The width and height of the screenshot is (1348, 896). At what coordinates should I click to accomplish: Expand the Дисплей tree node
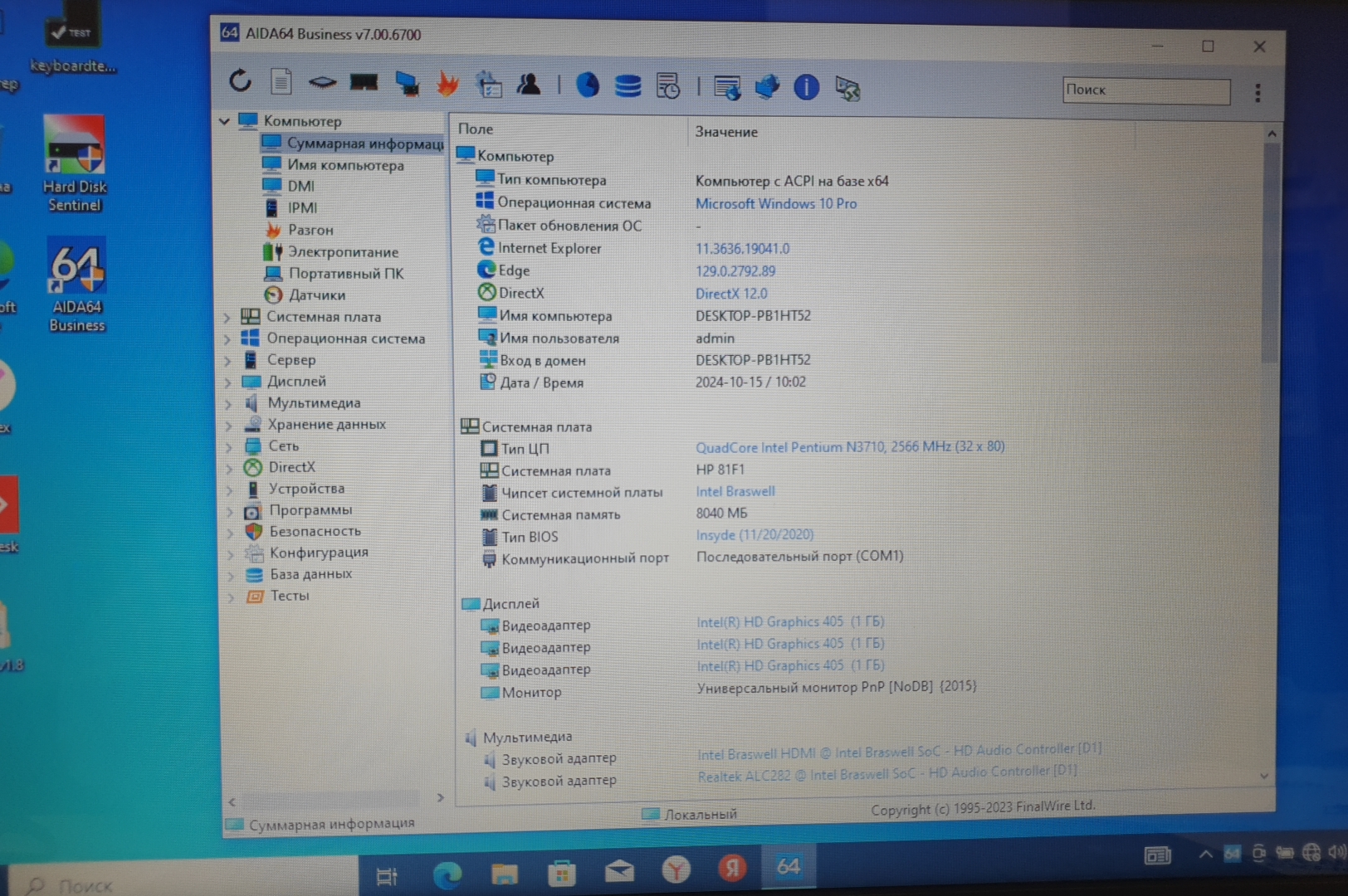pos(227,382)
